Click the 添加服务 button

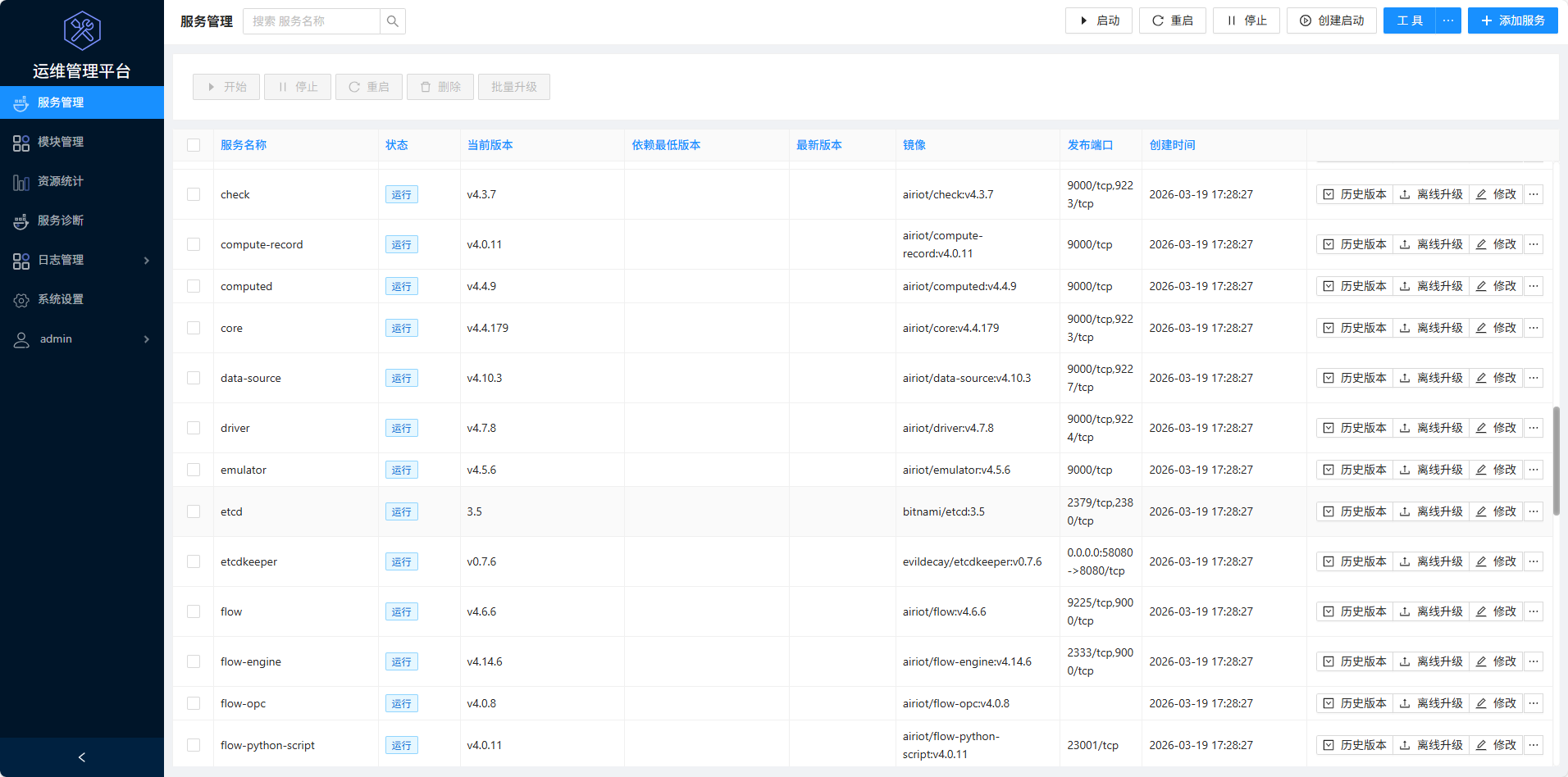click(1512, 20)
